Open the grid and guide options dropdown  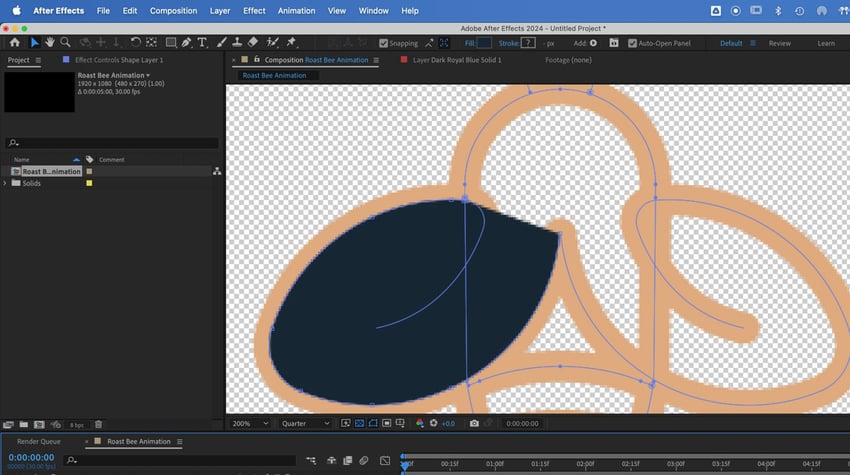pos(400,423)
